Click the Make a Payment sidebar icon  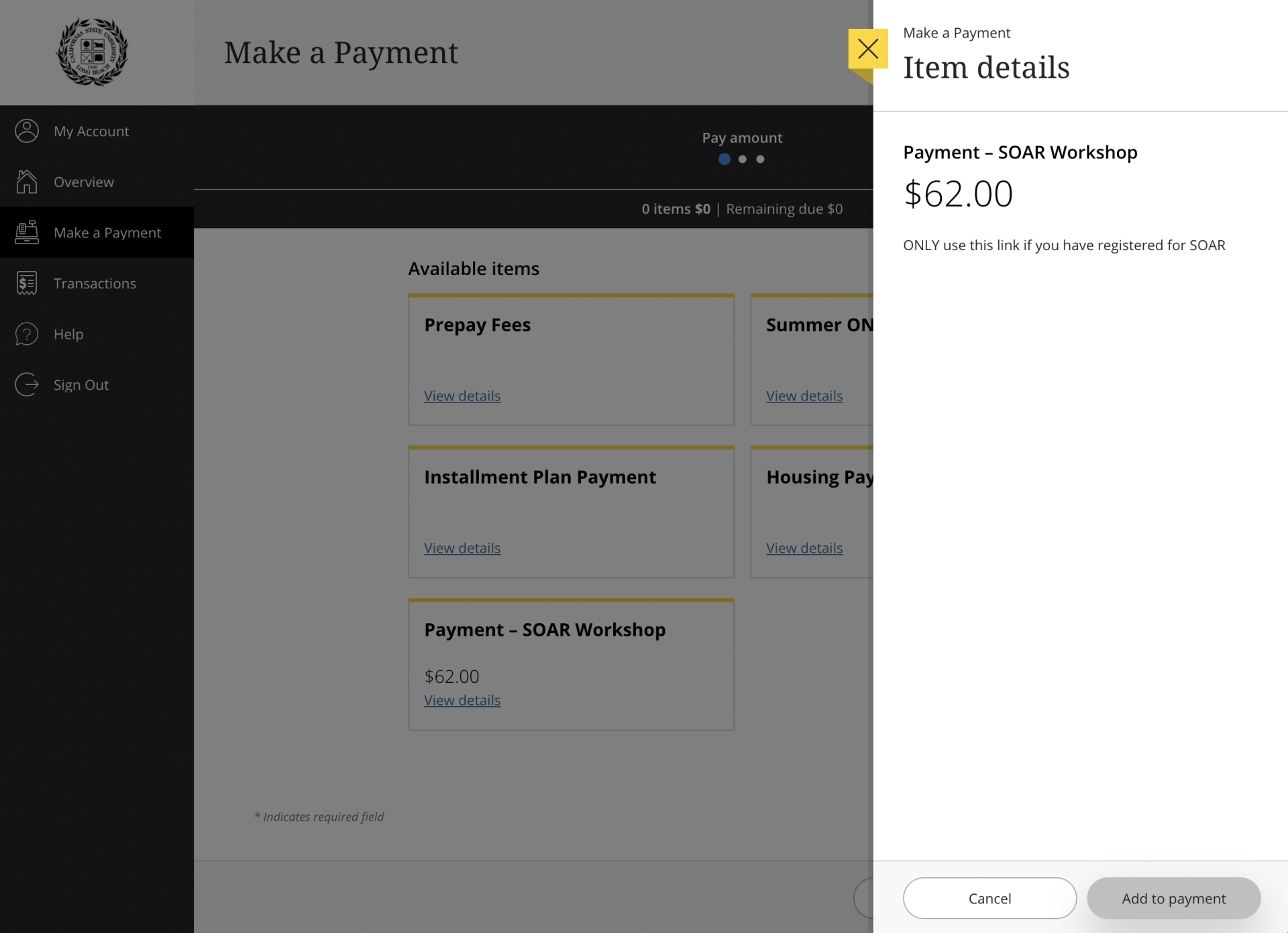point(27,232)
